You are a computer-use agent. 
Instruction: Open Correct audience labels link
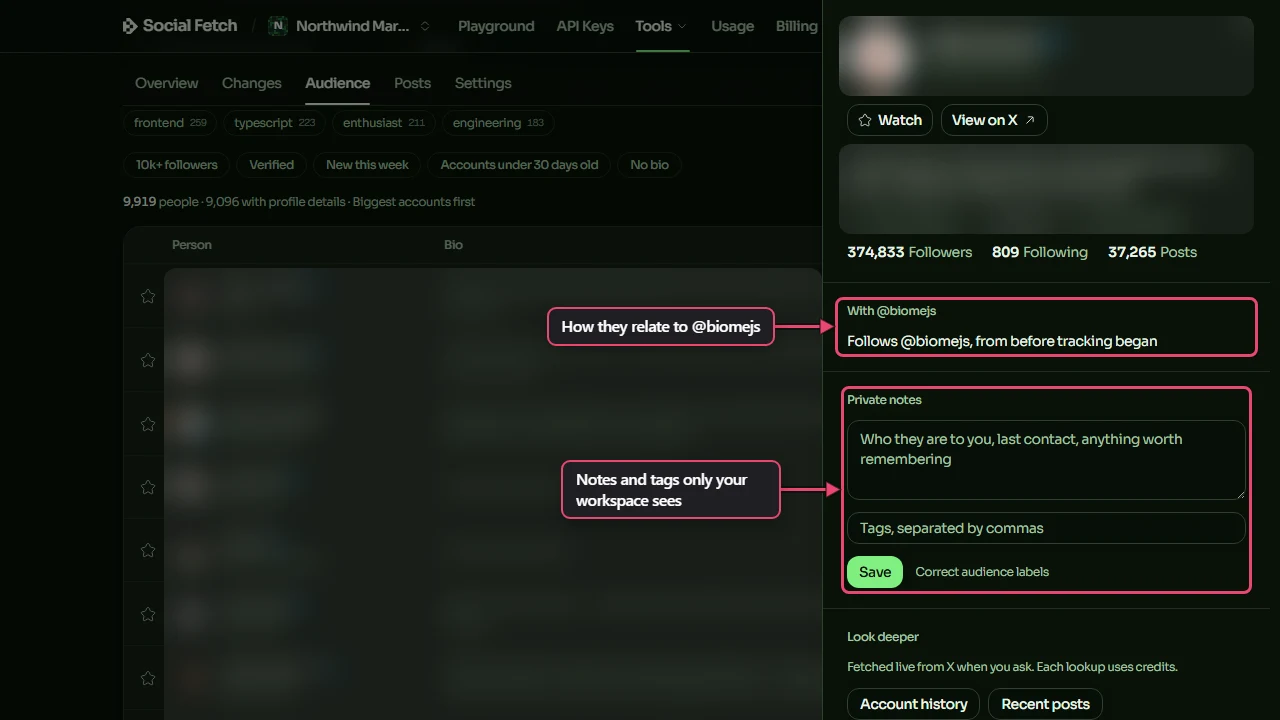pyautogui.click(x=982, y=572)
